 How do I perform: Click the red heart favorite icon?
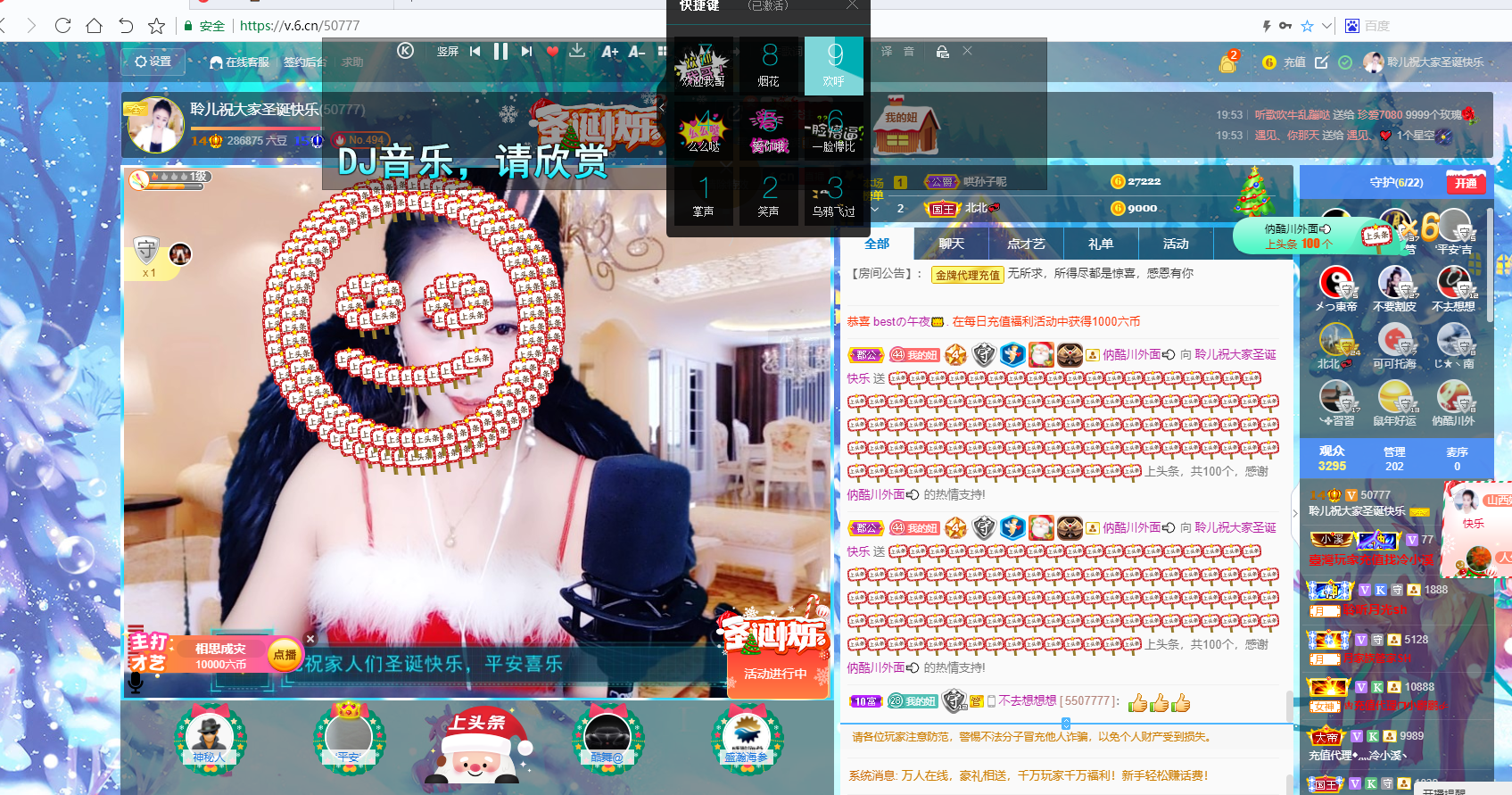pyautogui.click(x=552, y=52)
